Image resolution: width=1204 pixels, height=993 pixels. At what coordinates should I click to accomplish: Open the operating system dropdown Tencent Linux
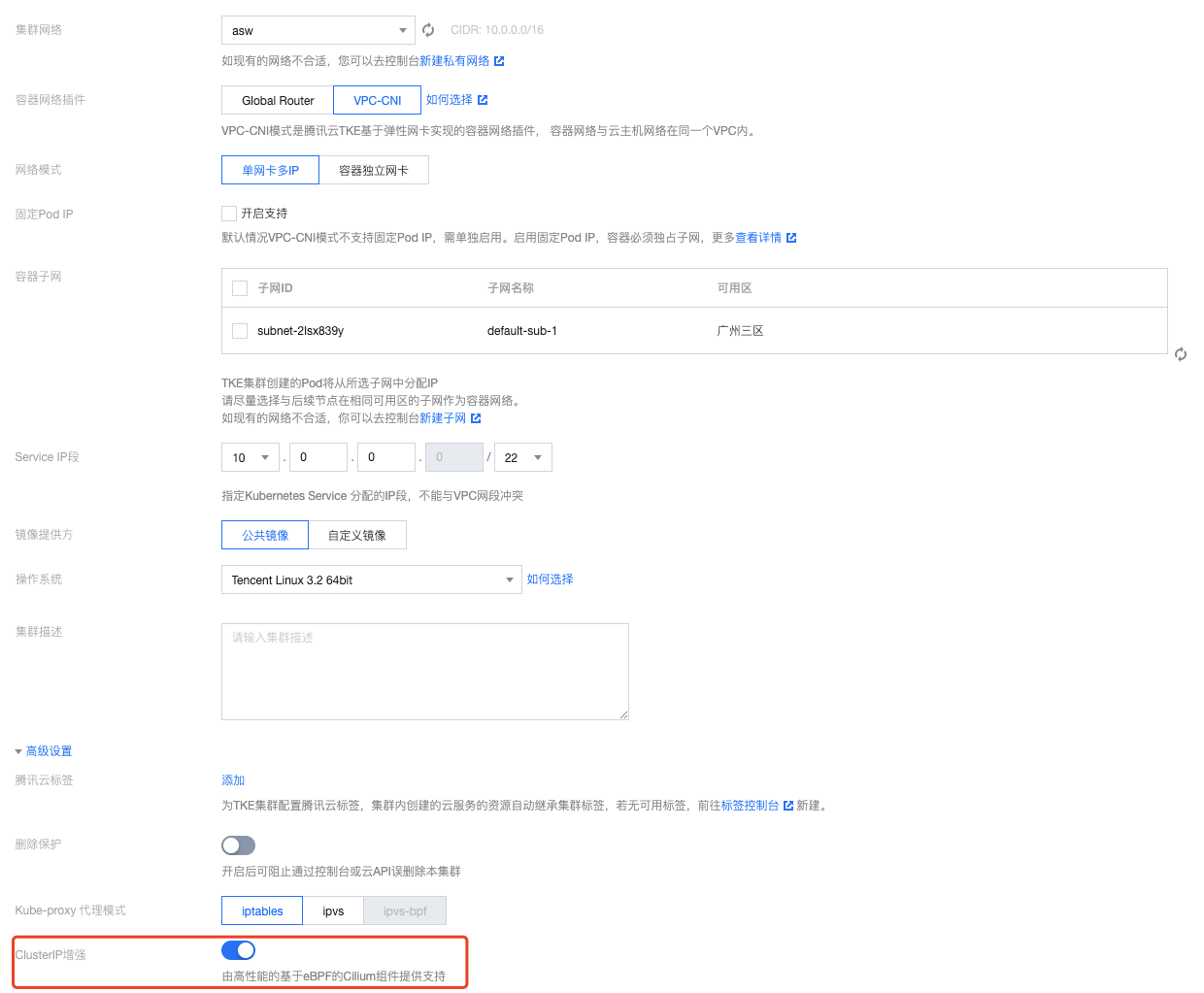[372, 579]
